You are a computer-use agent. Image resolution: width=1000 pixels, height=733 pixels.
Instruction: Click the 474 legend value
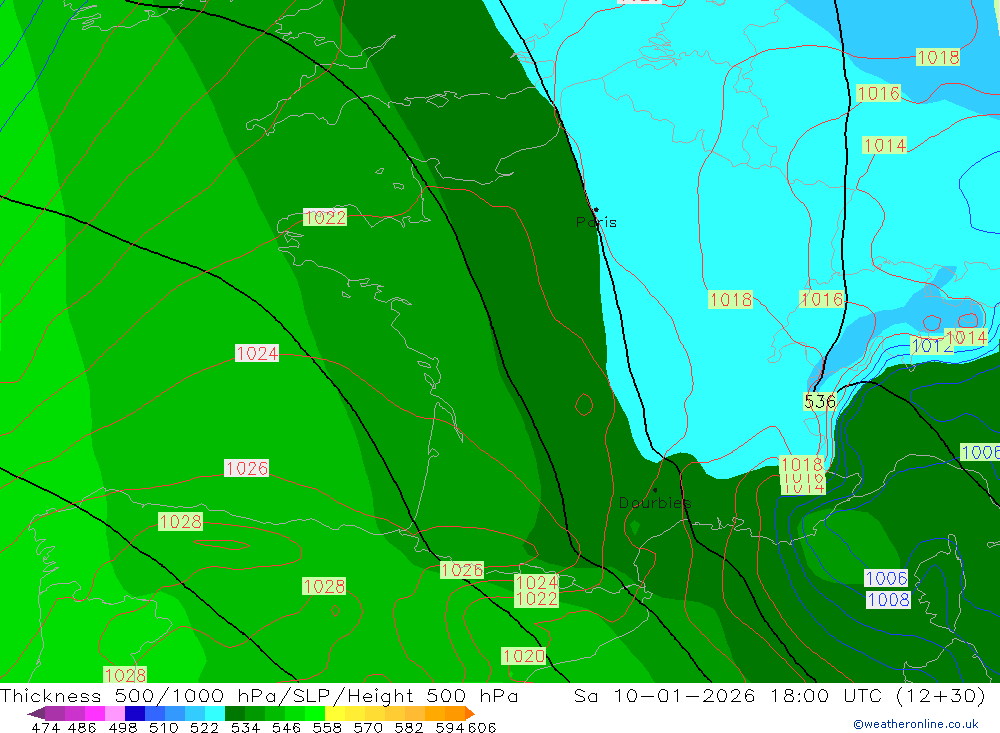pyautogui.click(x=45, y=728)
